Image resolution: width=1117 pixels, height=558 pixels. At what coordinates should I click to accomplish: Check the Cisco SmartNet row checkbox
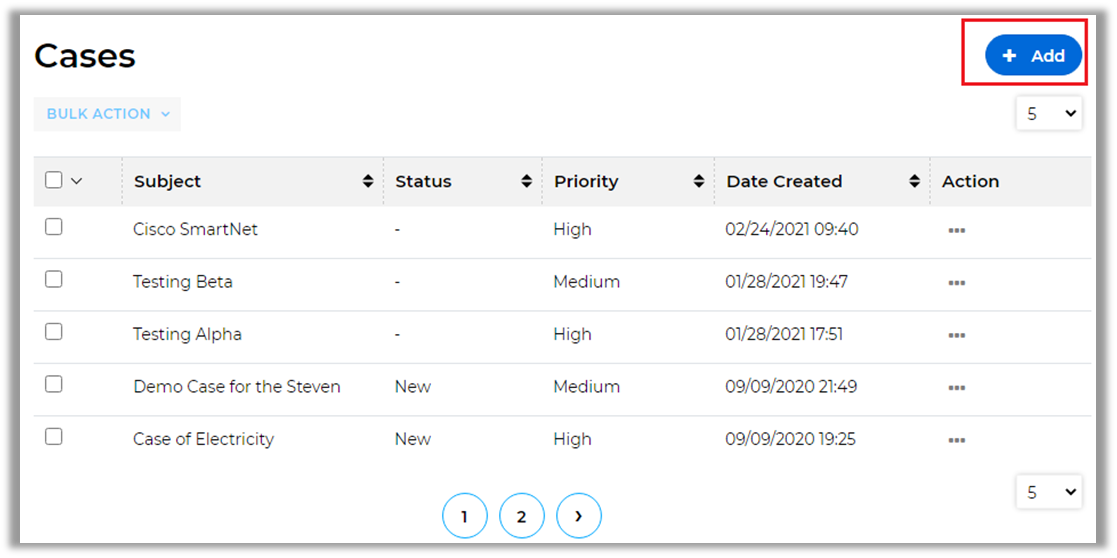point(54,227)
